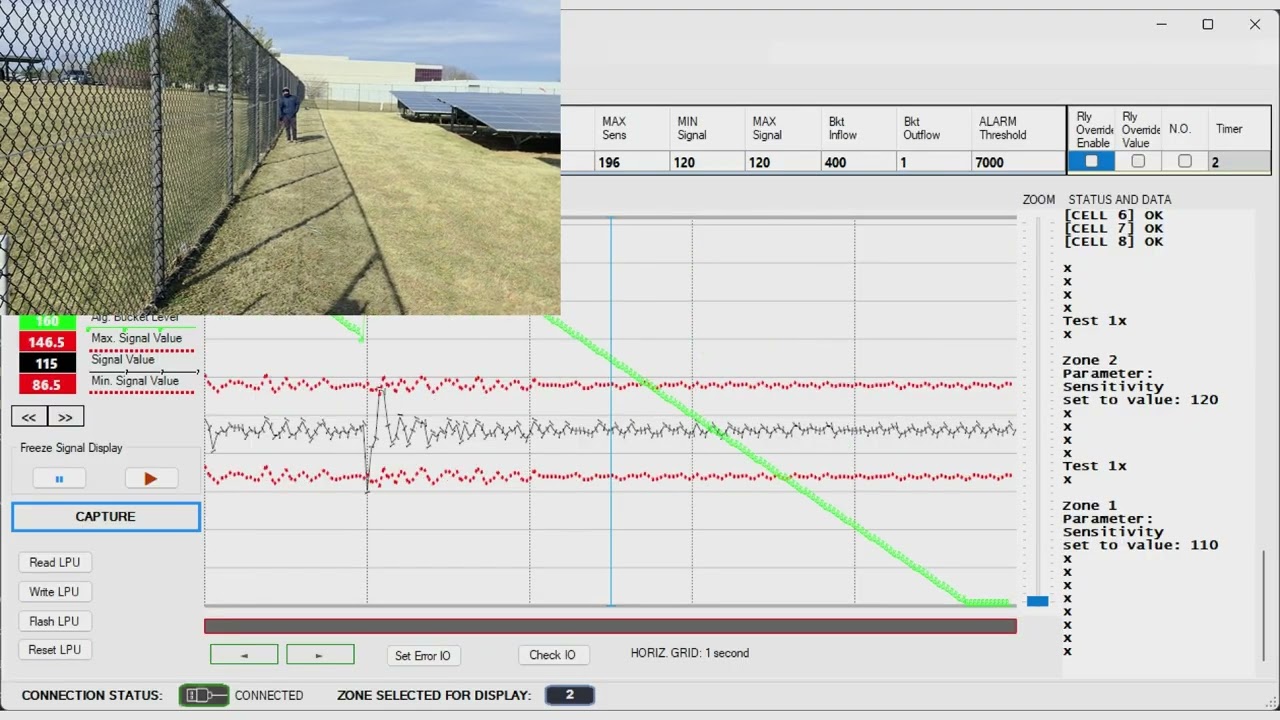Select the Bkt Inflow cell 400
1280x720 pixels.
[x=860, y=162]
